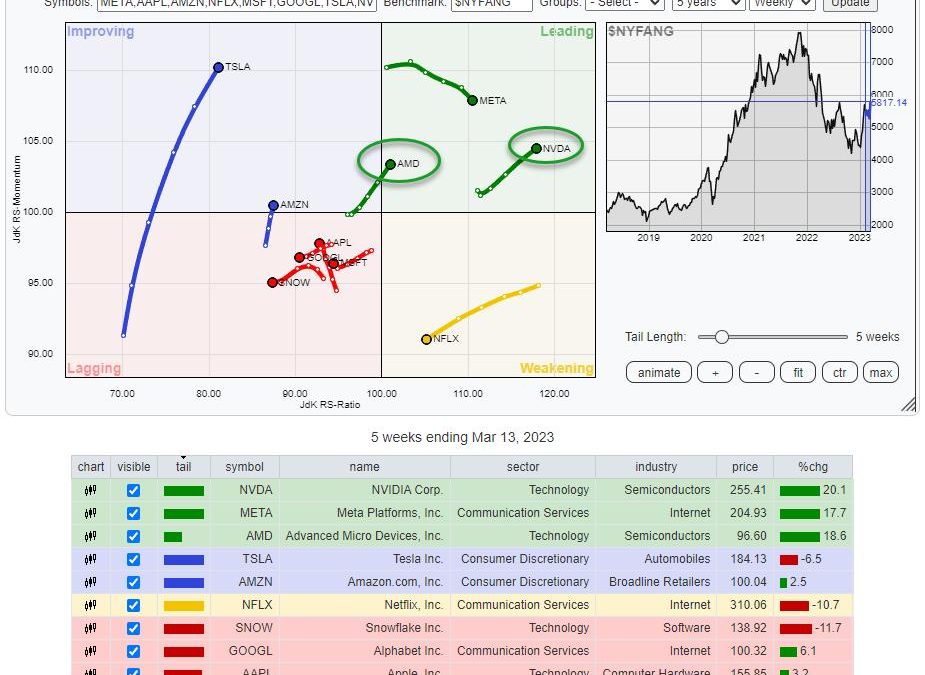Uncheck the visible checkbox for AMD
The image size is (925, 675).
pyautogui.click(x=133, y=536)
